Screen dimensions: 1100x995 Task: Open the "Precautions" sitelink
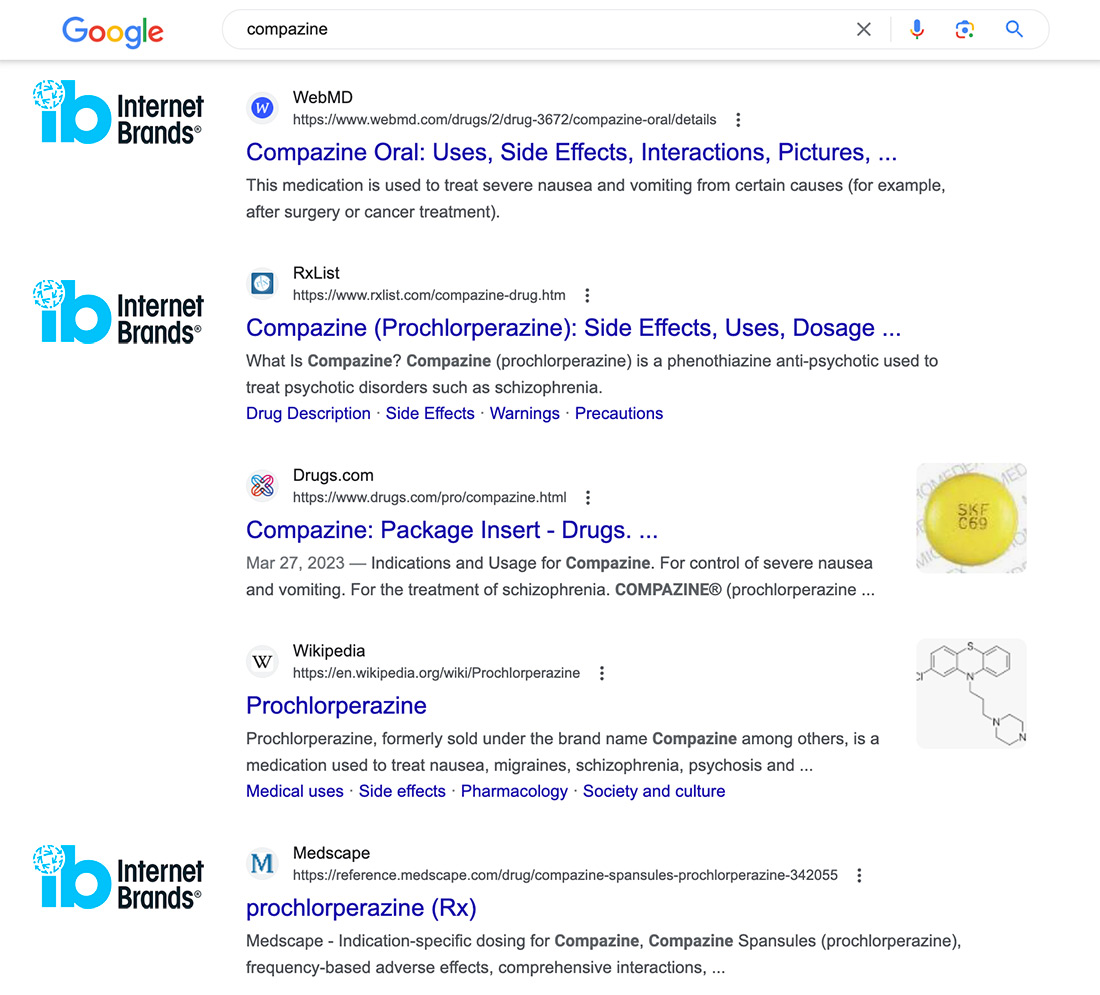(619, 413)
